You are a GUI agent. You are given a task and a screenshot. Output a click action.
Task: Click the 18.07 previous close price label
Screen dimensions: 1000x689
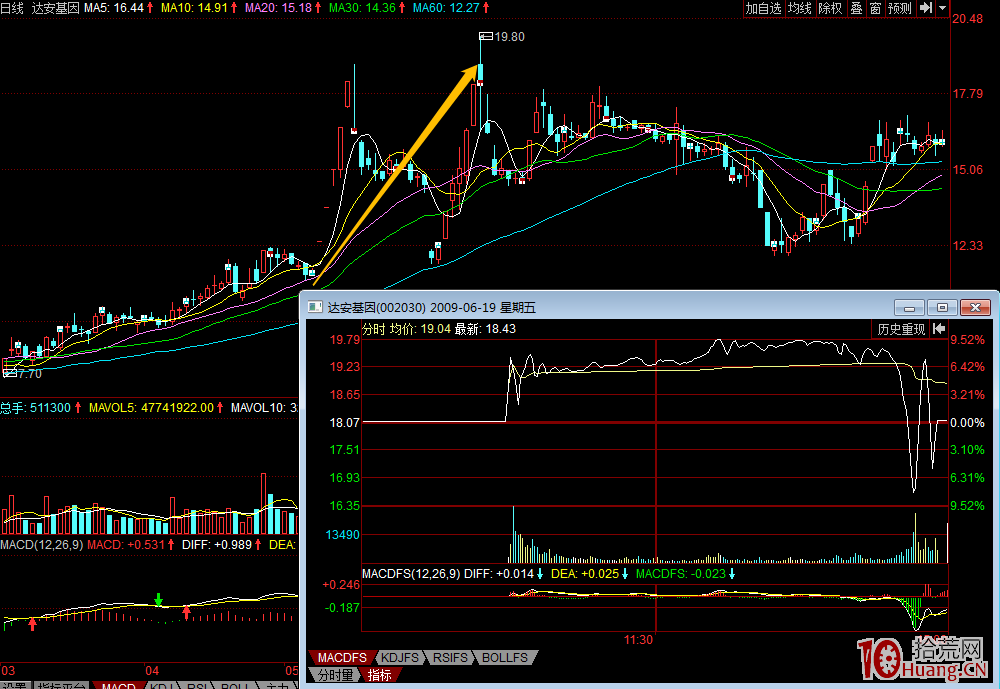click(x=344, y=422)
